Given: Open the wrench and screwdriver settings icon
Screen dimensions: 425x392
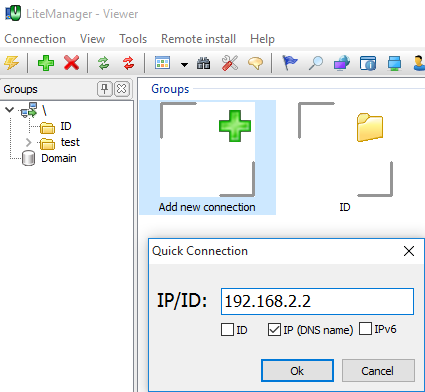Looking at the screenshot, I should (230, 63).
